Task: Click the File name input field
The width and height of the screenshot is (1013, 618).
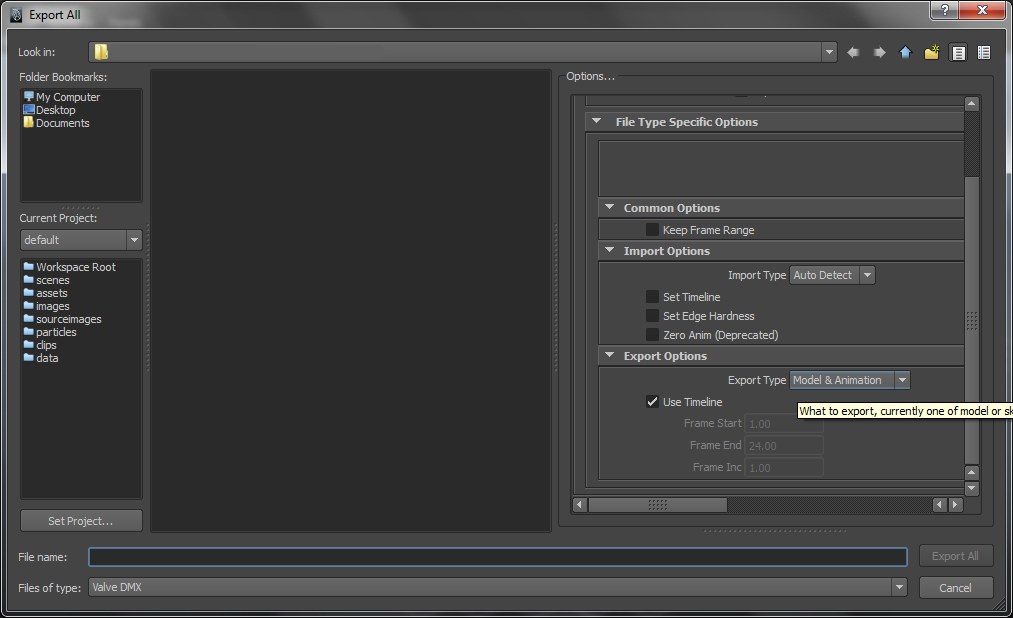Action: (497, 557)
